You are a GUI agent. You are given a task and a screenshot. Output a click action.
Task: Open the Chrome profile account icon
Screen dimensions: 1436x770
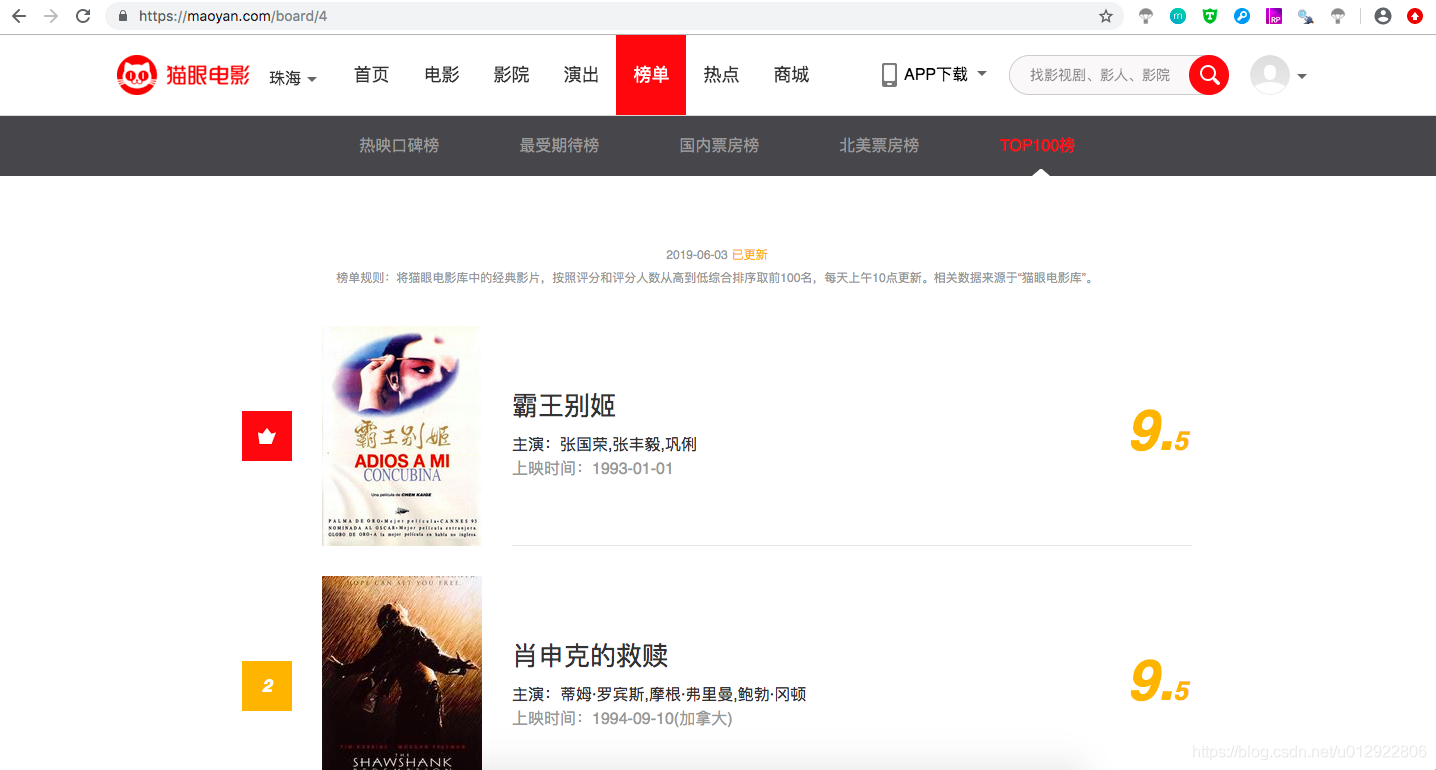click(1383, 16)
